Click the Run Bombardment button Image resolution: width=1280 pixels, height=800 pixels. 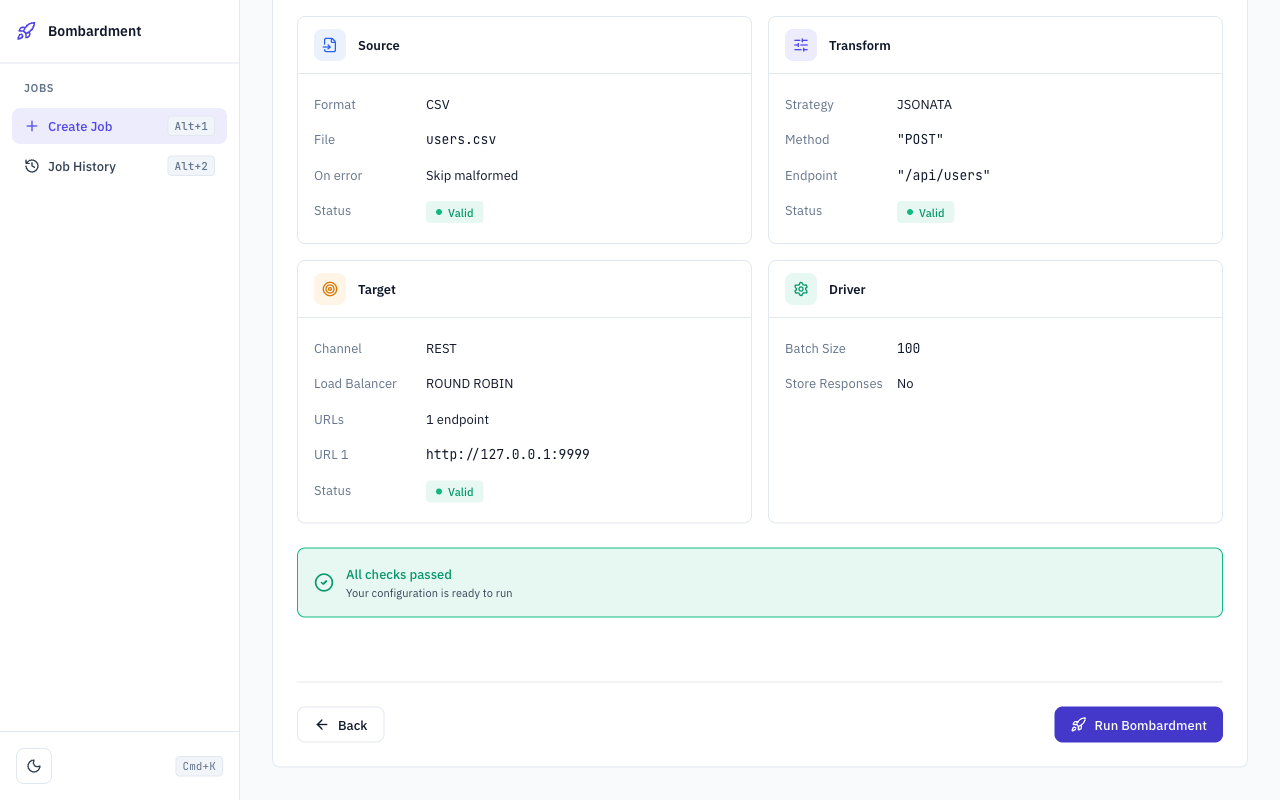tap(1138, 724)
